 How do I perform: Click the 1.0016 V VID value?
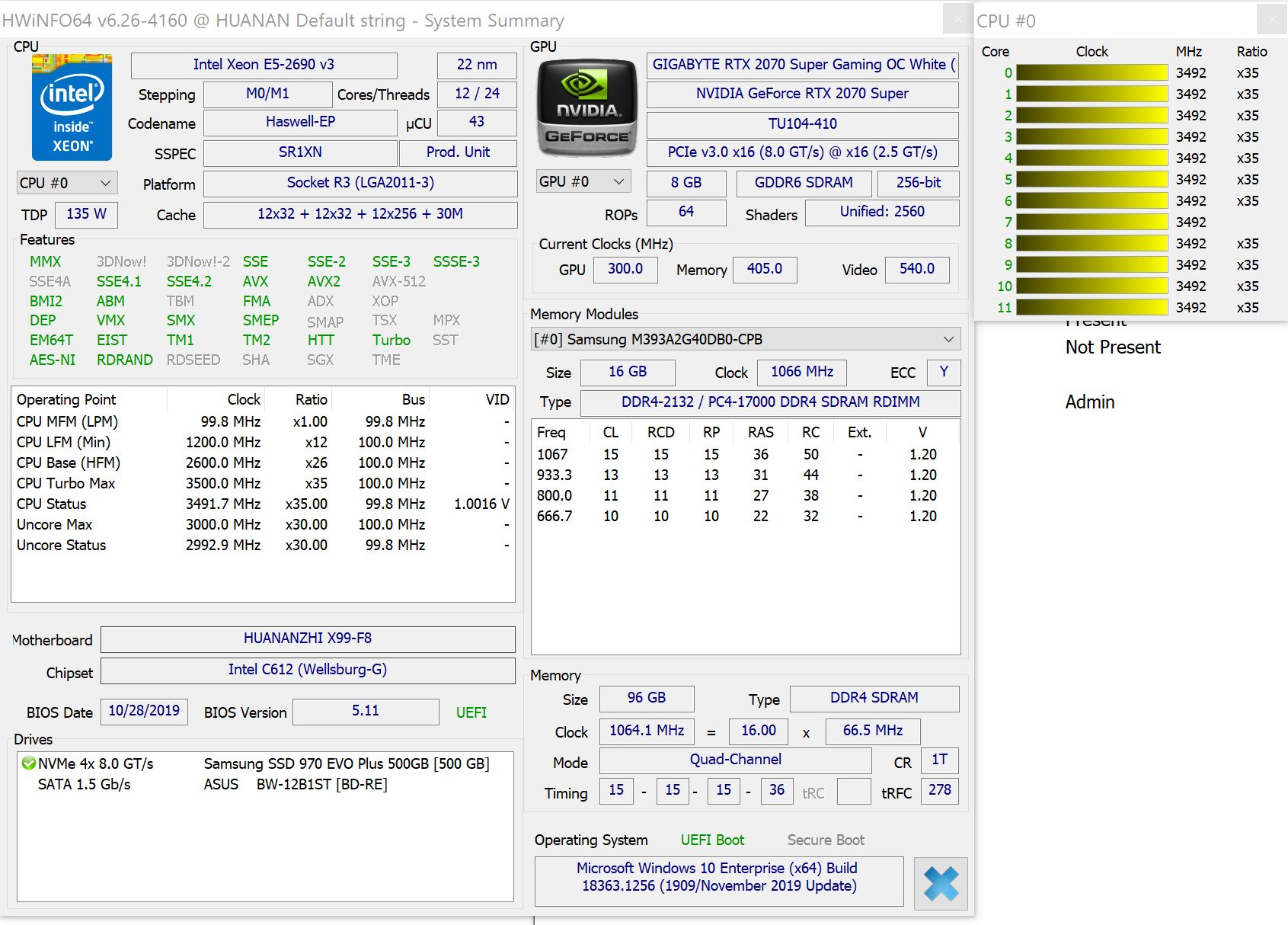coord(481,504)
